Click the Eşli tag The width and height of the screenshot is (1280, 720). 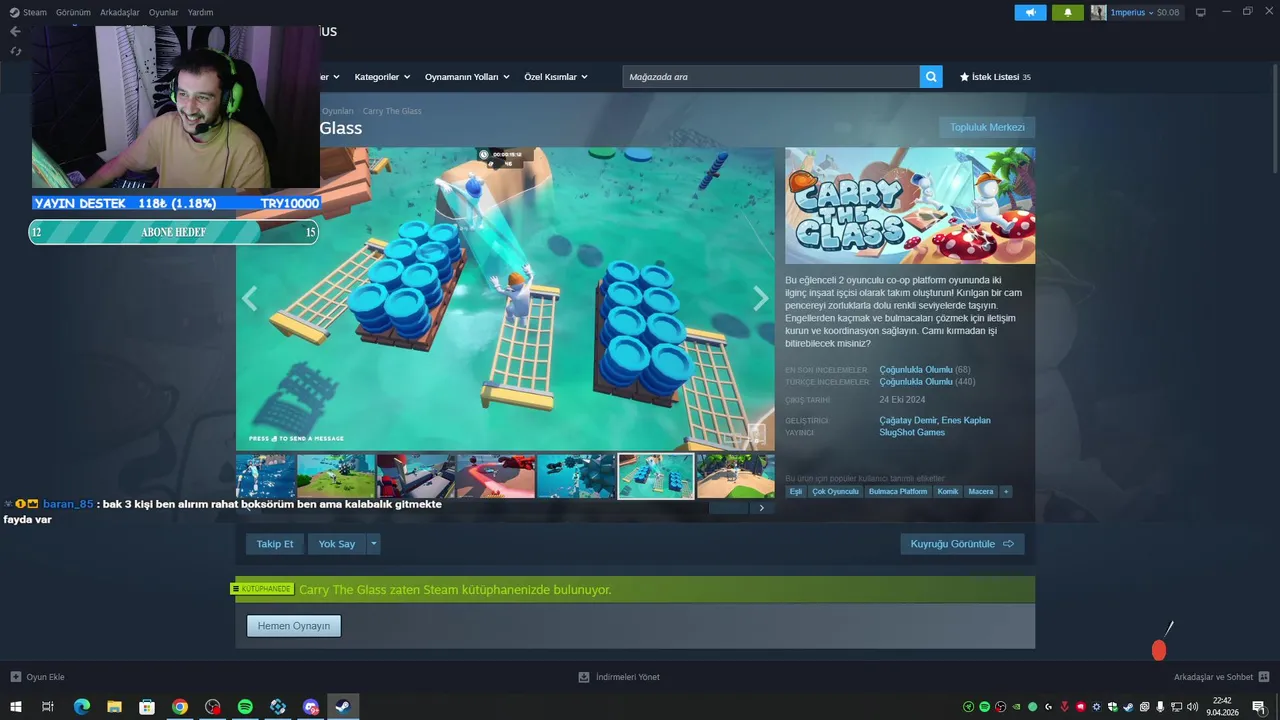pyautogui.click(x=796, y=491)
